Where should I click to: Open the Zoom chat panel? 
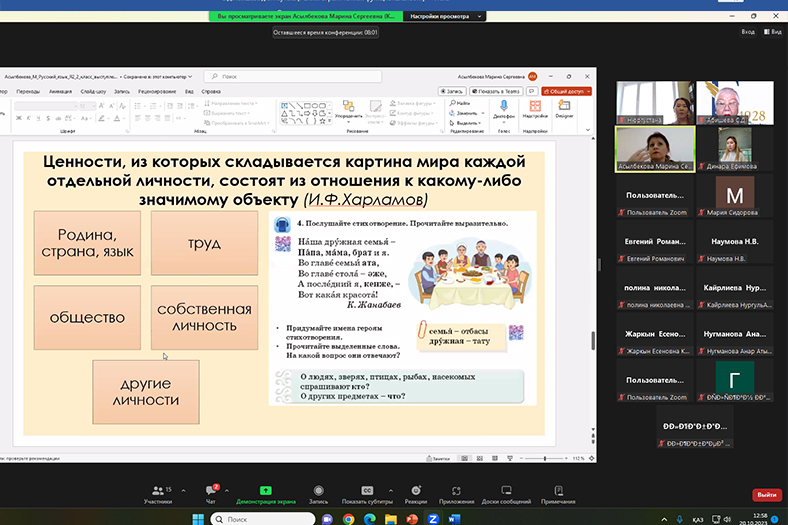[x=210, y=491]
